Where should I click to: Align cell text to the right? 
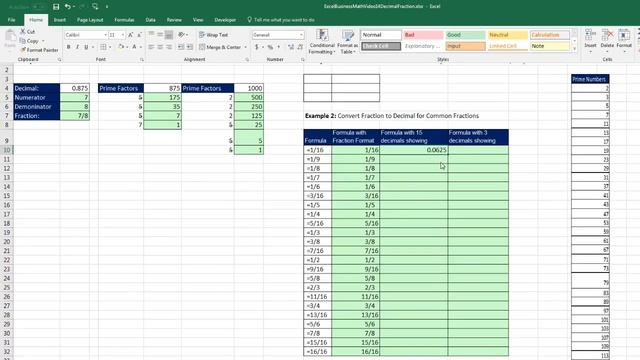click(169, 47)
